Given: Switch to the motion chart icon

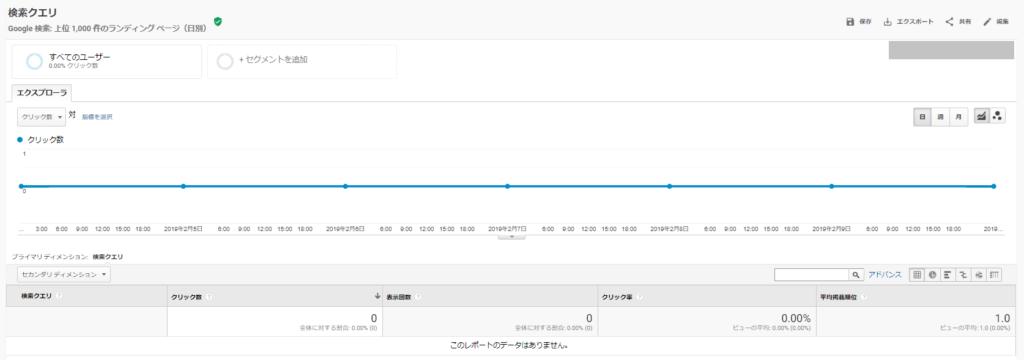Looking at the screenshot, I should coord(997,116).
